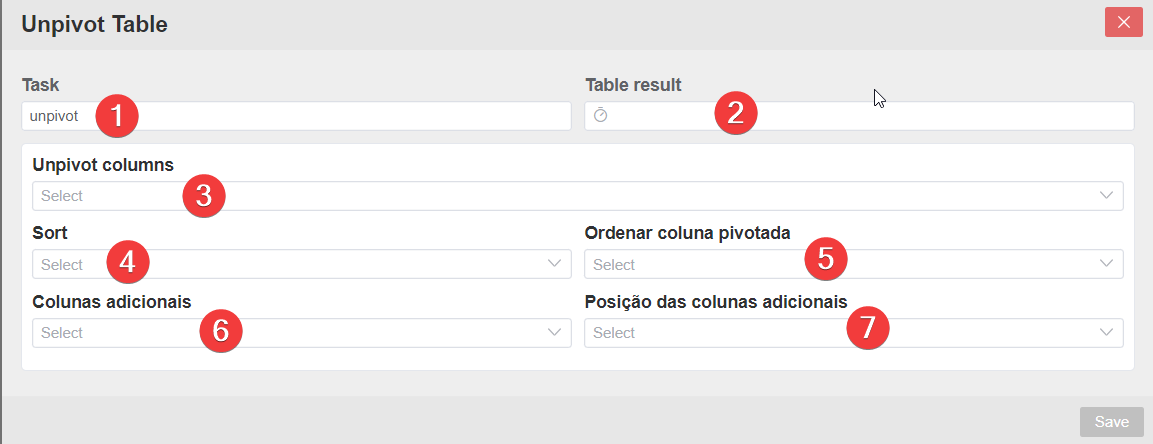Click the red marker numbered 2
1153x444 pixels.
click(735, 113)
